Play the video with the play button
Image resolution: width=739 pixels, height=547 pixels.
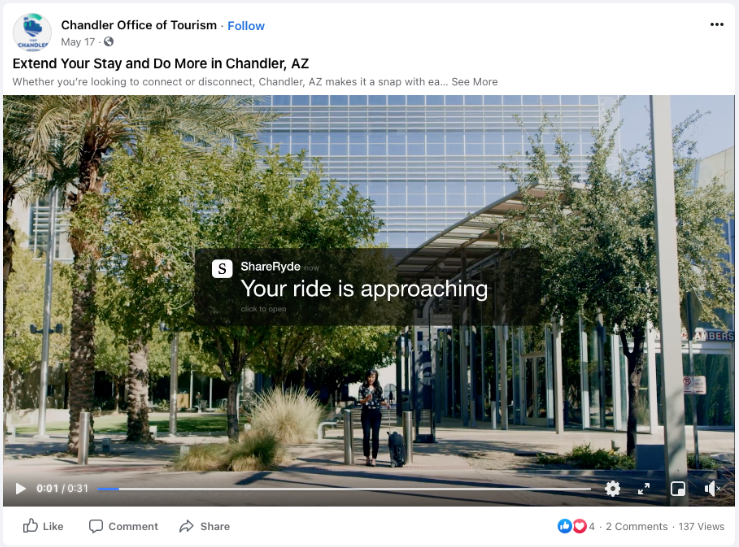pos(20,489)
